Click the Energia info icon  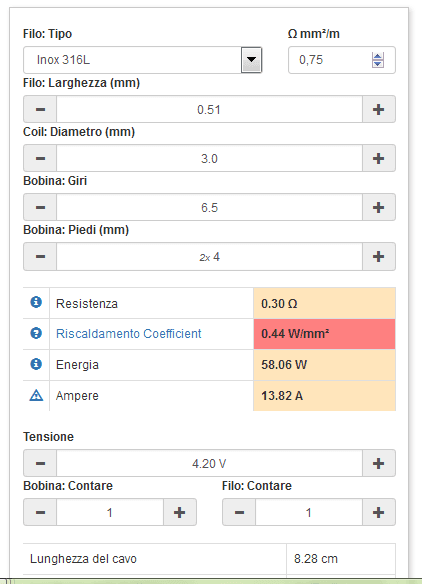[36, 364]
